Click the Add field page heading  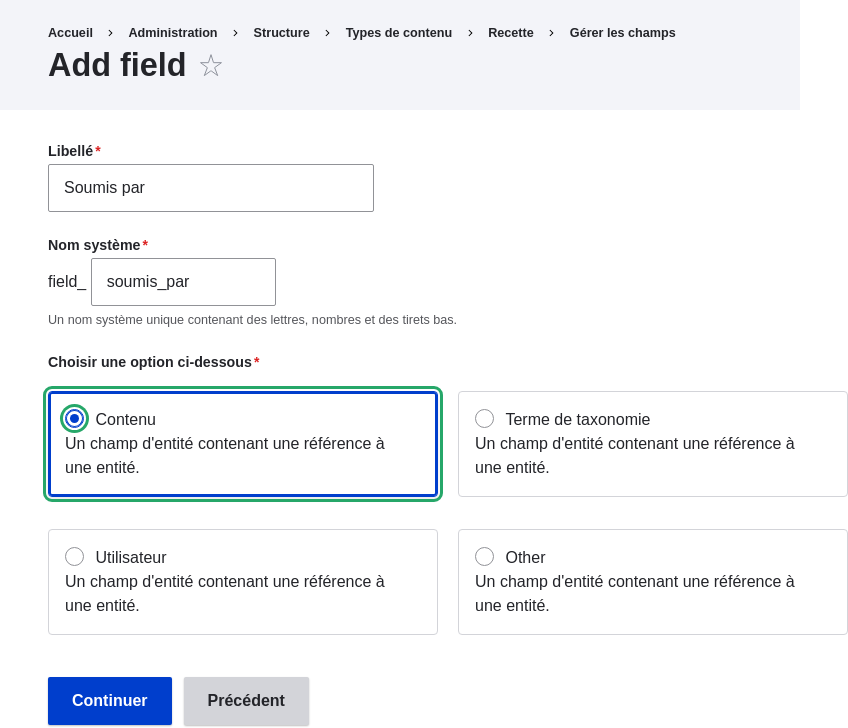117,65
